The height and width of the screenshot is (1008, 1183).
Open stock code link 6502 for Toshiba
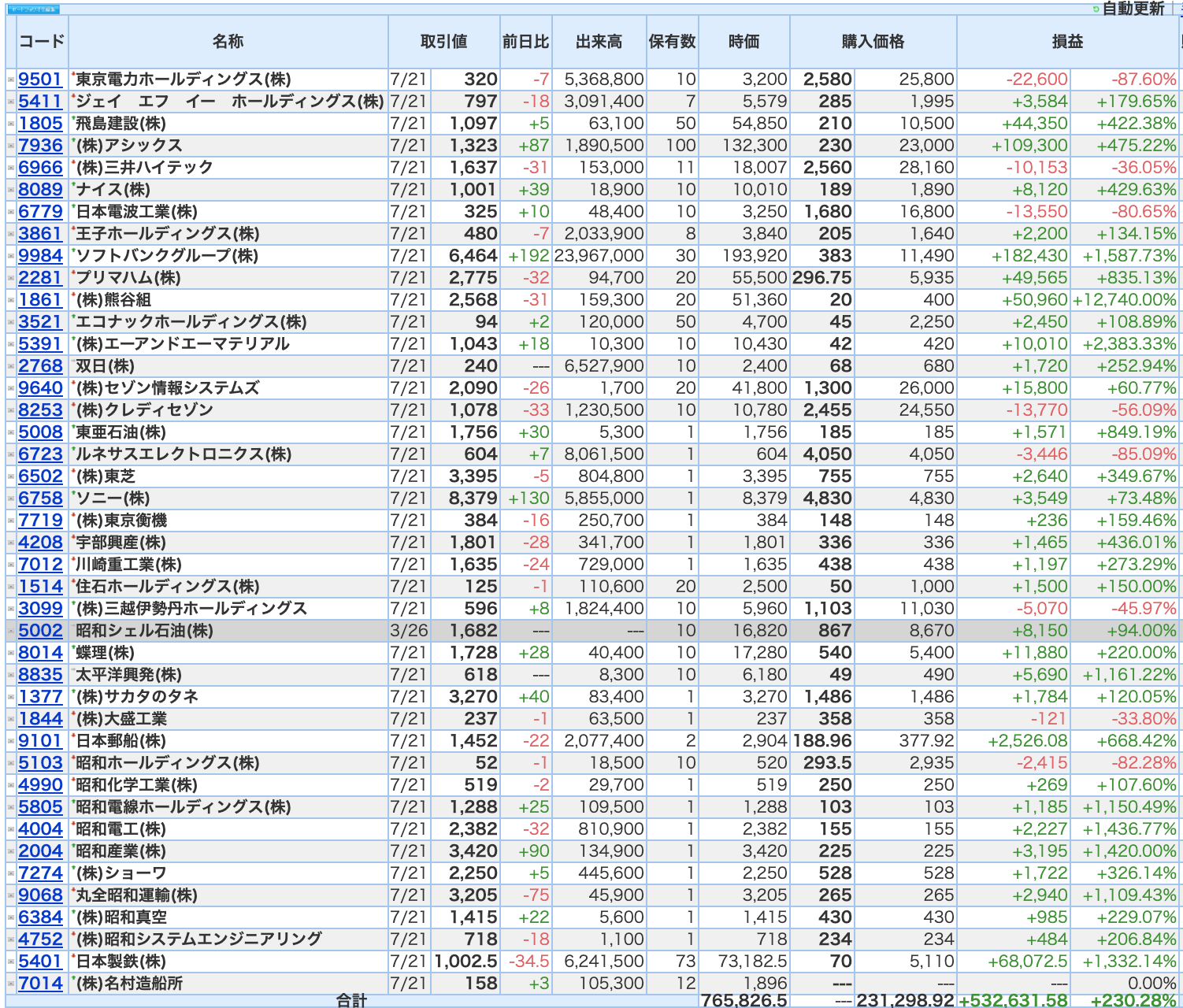coord(40,476)
